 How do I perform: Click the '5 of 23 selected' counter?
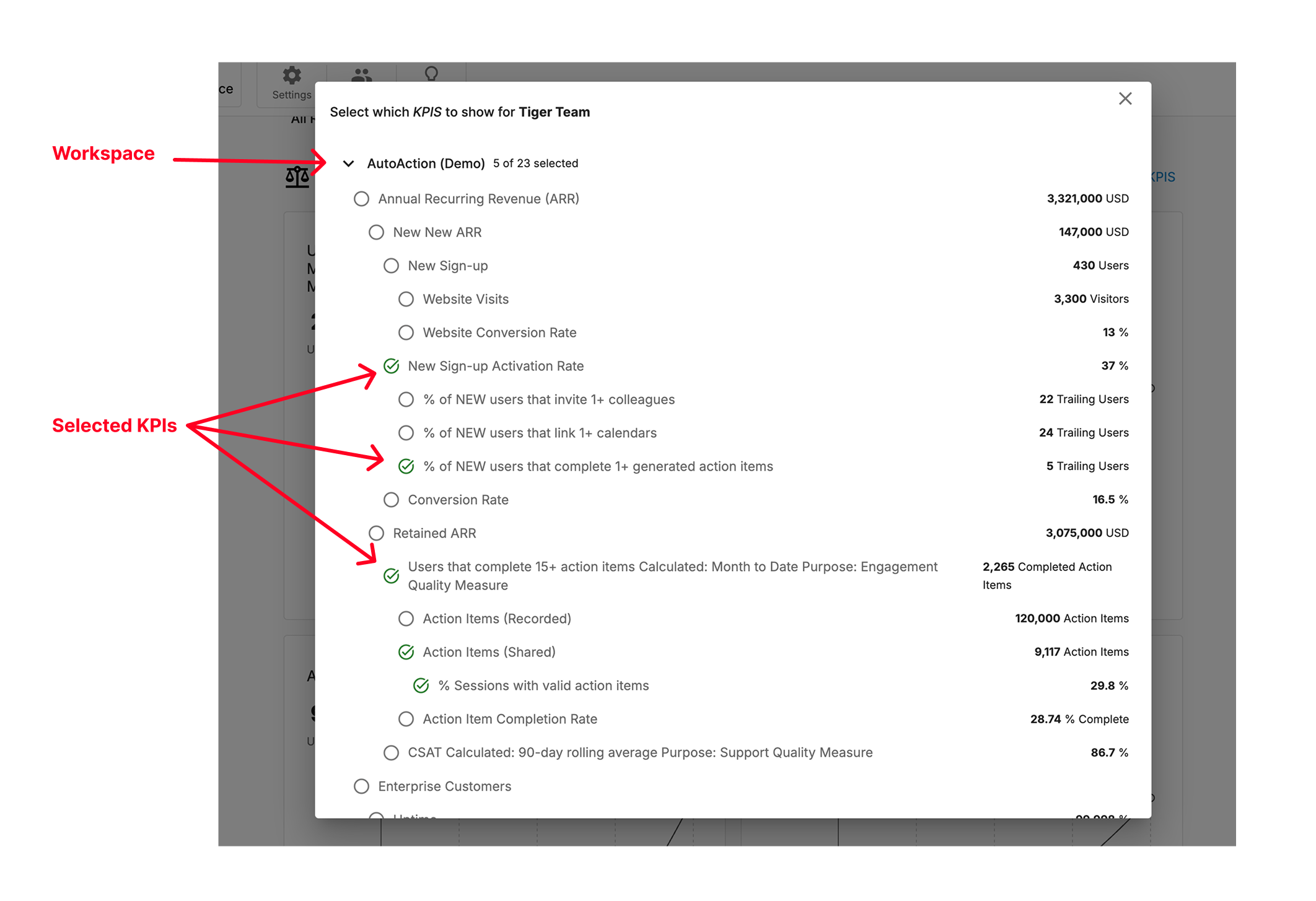535,163
